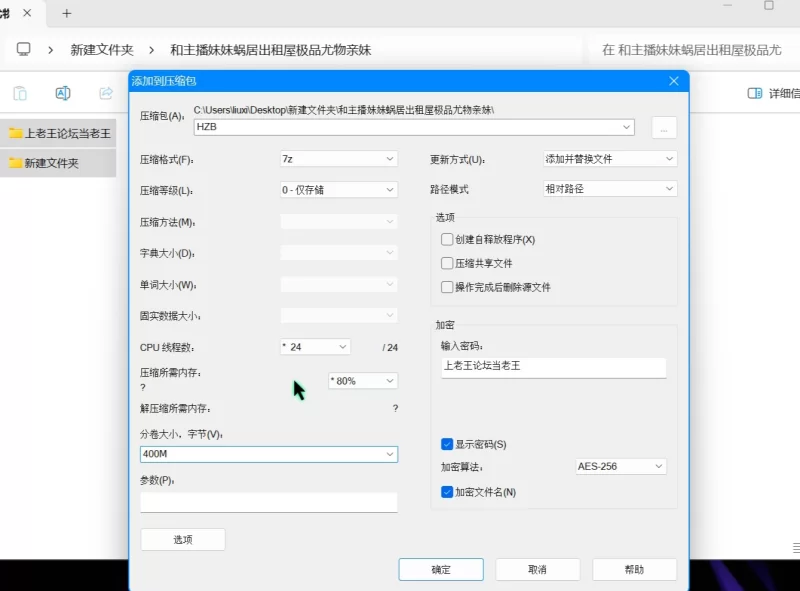The image size is (800, 591).
Task: Enable 创建自释放程序(X) checkbox
Action: 447,239
